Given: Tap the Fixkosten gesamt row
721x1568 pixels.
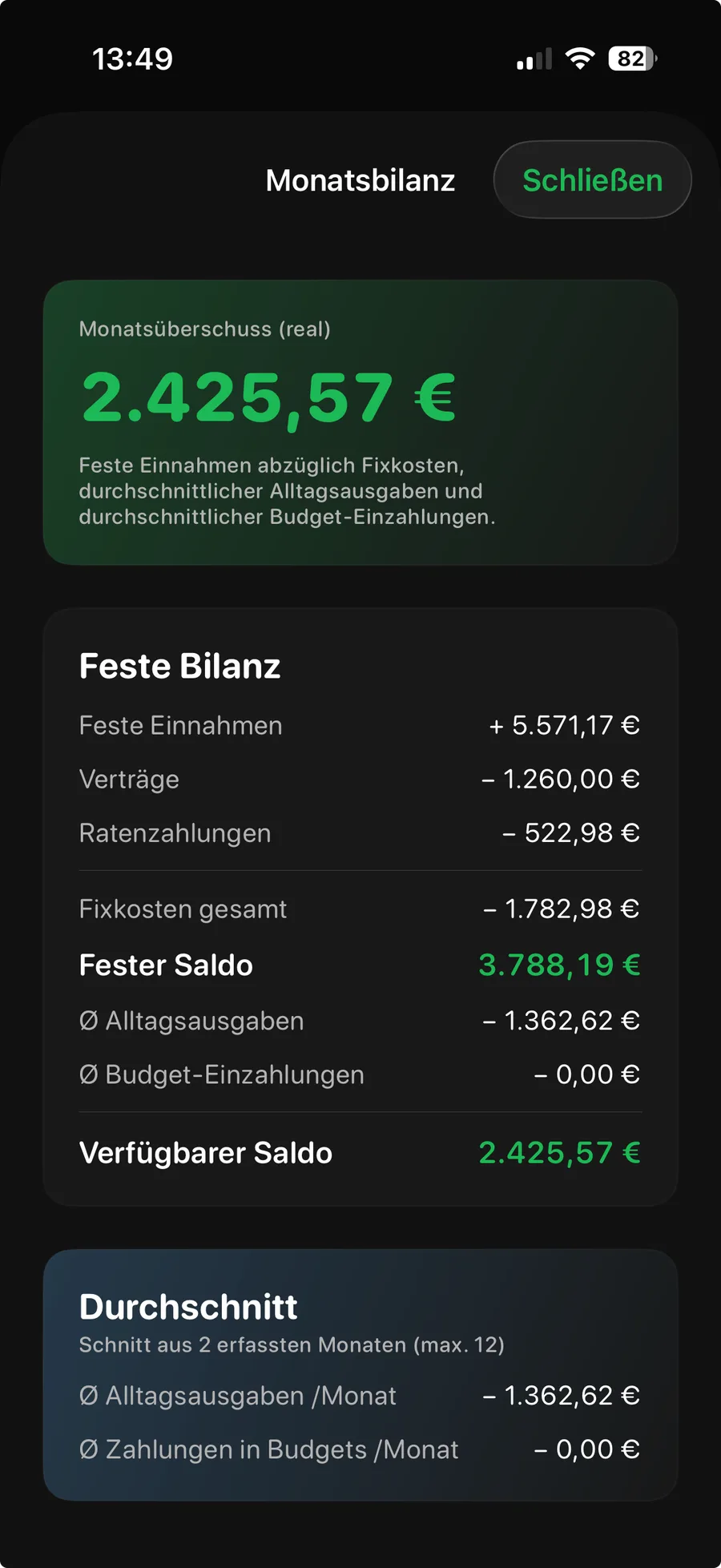Looking at the screenshot, I should tap(360, 909).
